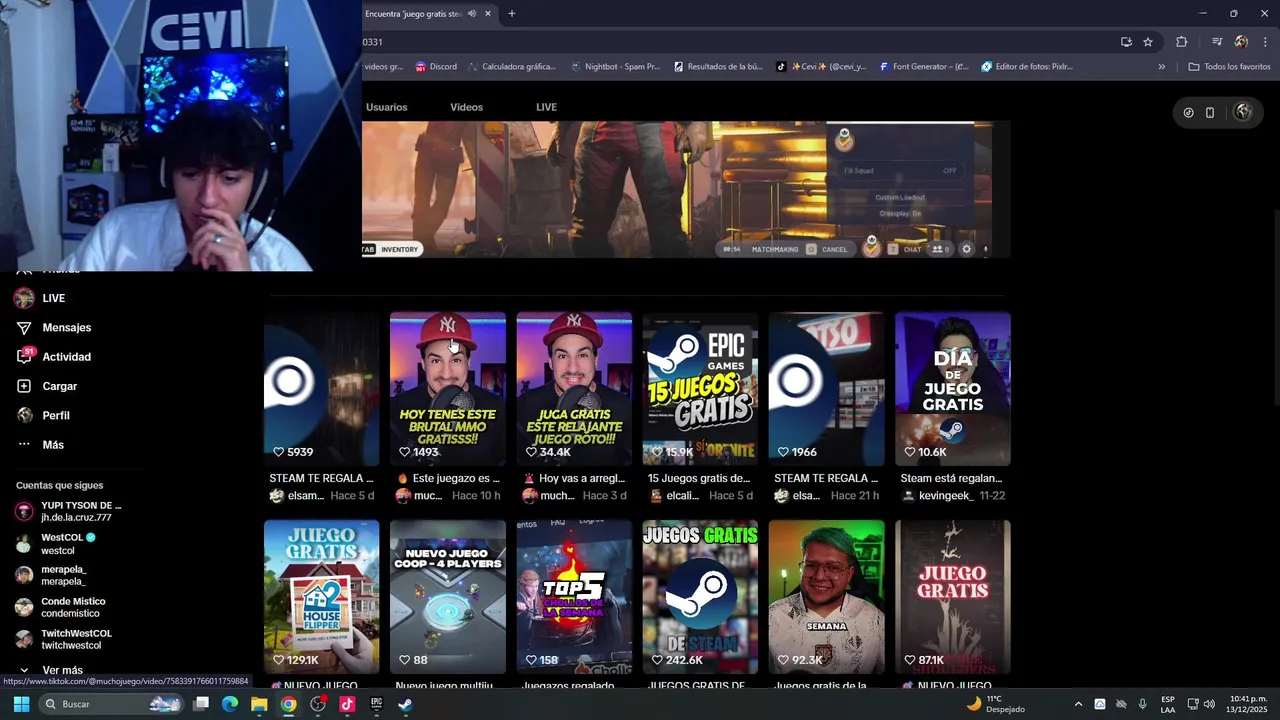Open the Cevi TikTok bookmark
Screen dimensions: 1280x720
pyautogui.click(x=822, y=67)
